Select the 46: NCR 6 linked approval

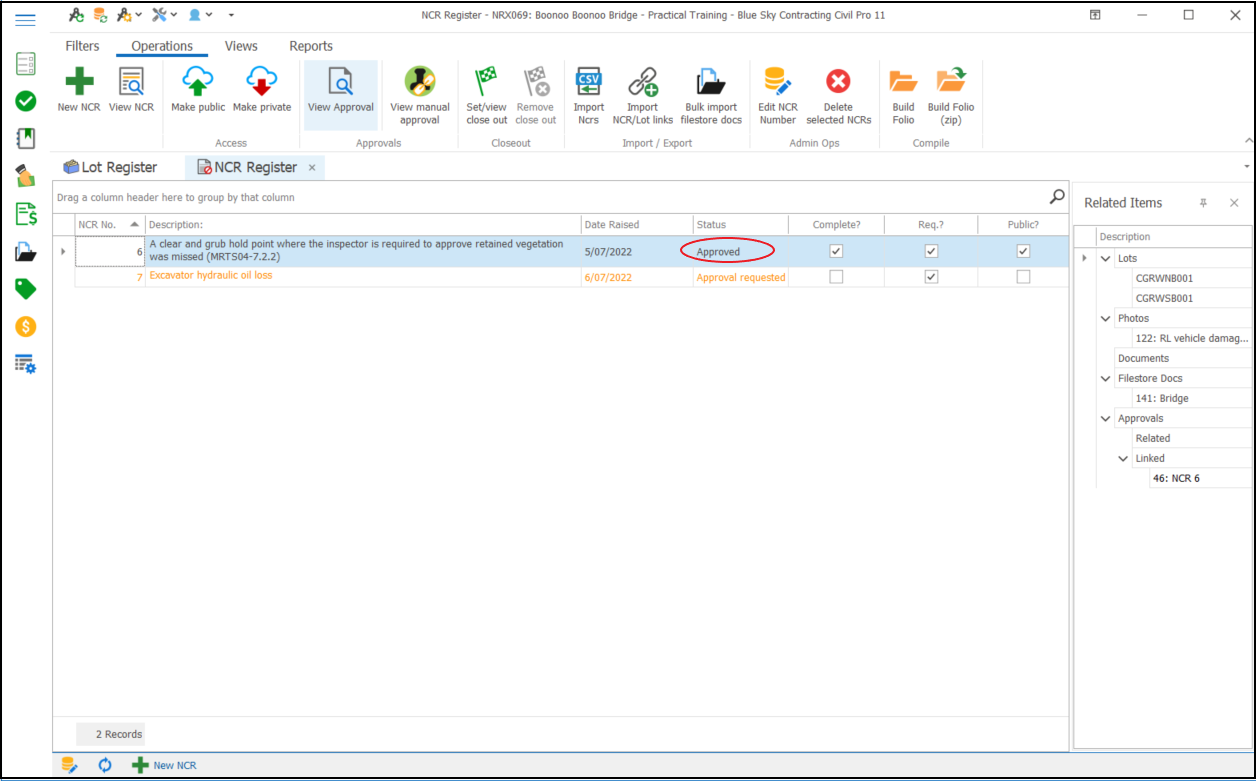[x=1176, y=478]
